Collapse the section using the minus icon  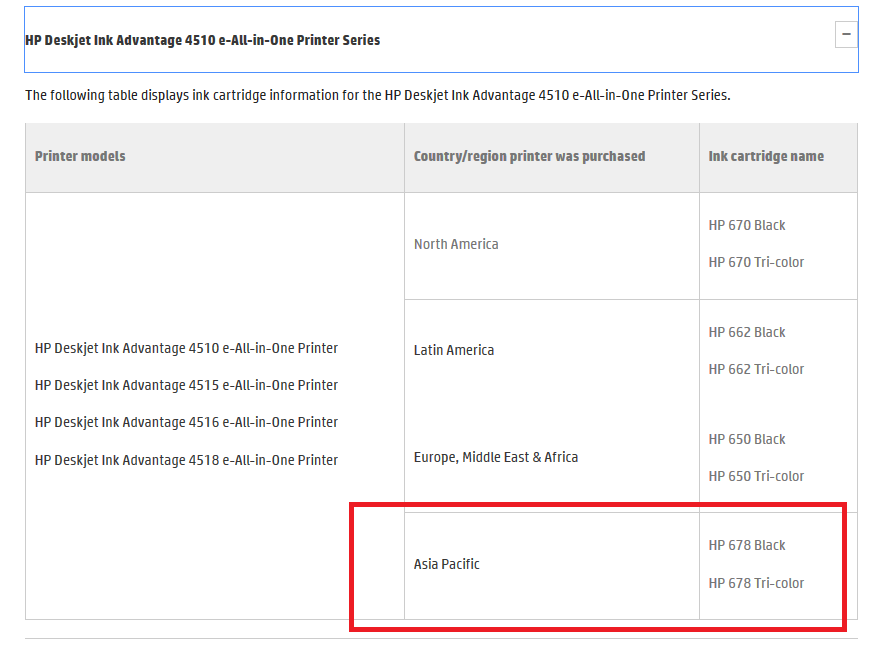(846, 35)
